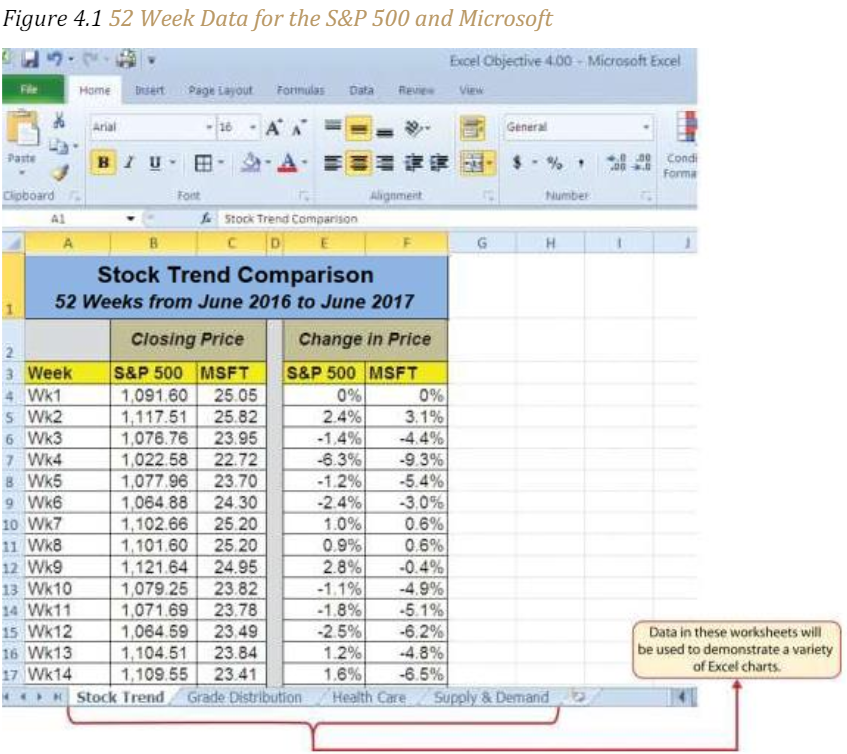Click Decrease Decimal icon

click(x=642, y=163)
